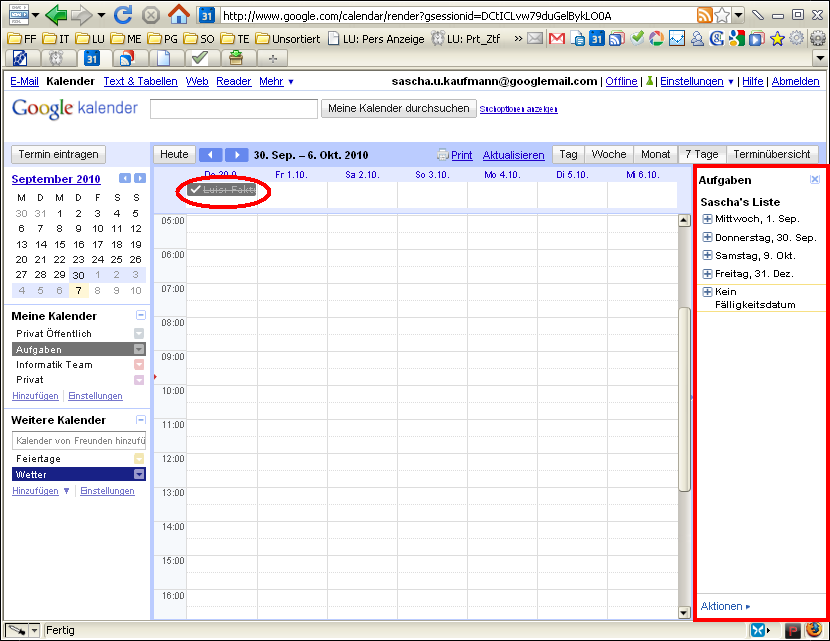Screen dimensions: 830x641
Task: Click the Kalender von Freunden input field
Action: 79,440
